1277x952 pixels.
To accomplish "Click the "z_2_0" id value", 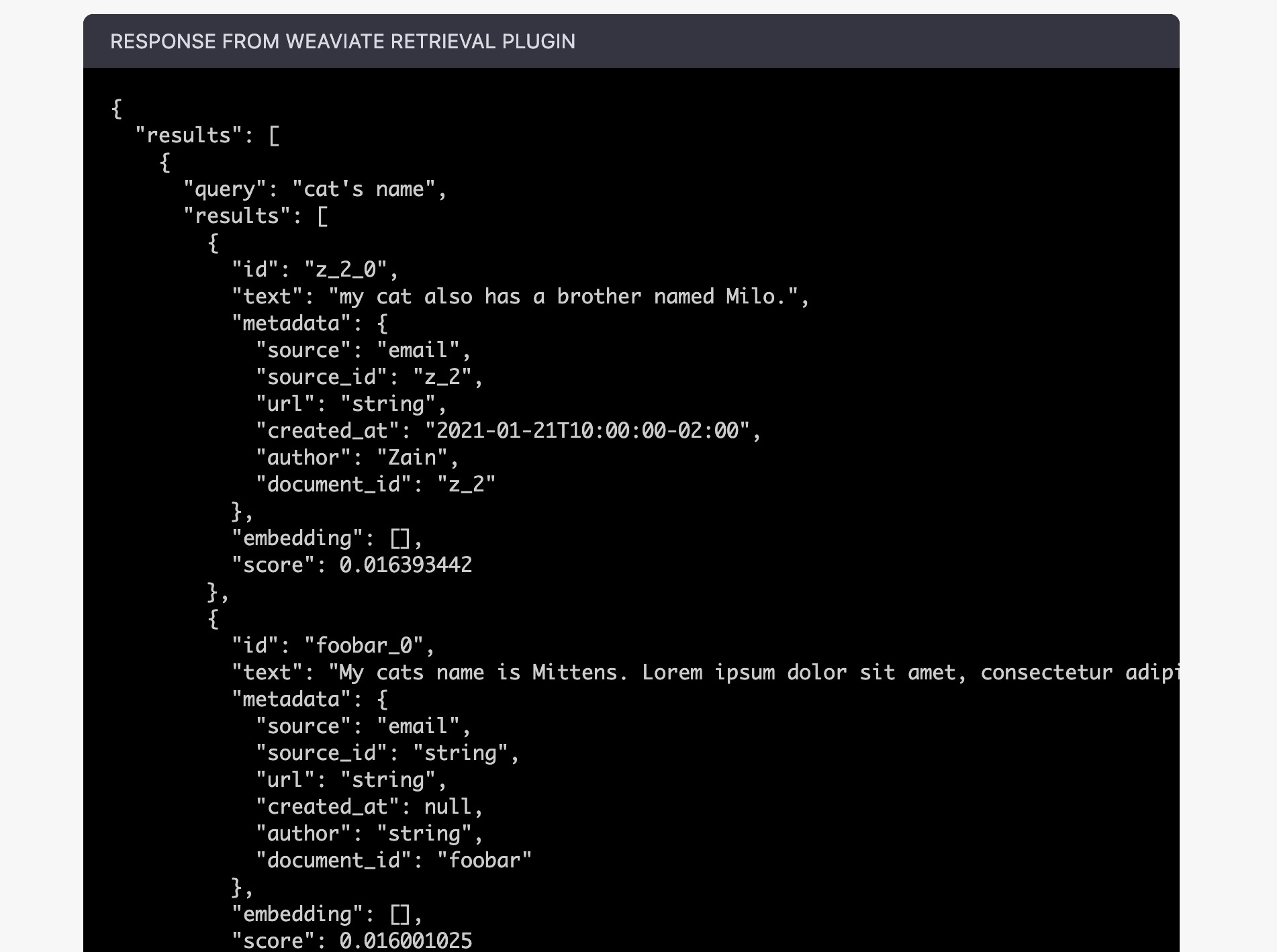I will click(x=346, y=270).
